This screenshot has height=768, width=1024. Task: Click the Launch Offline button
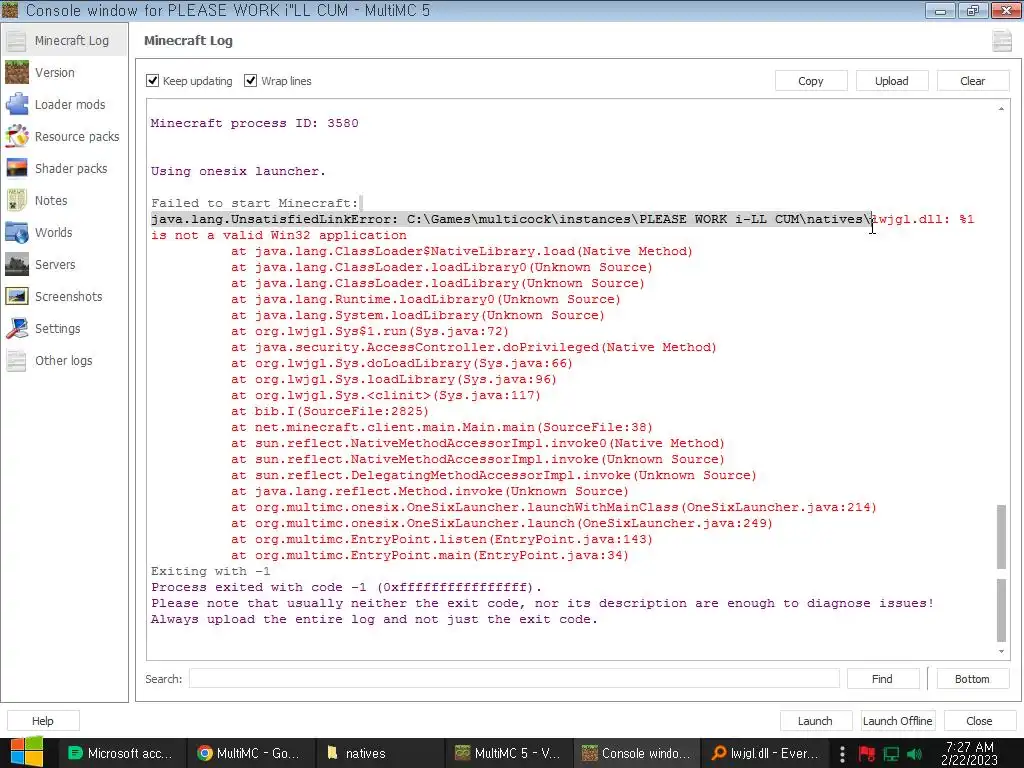click(x=897, y=721)
